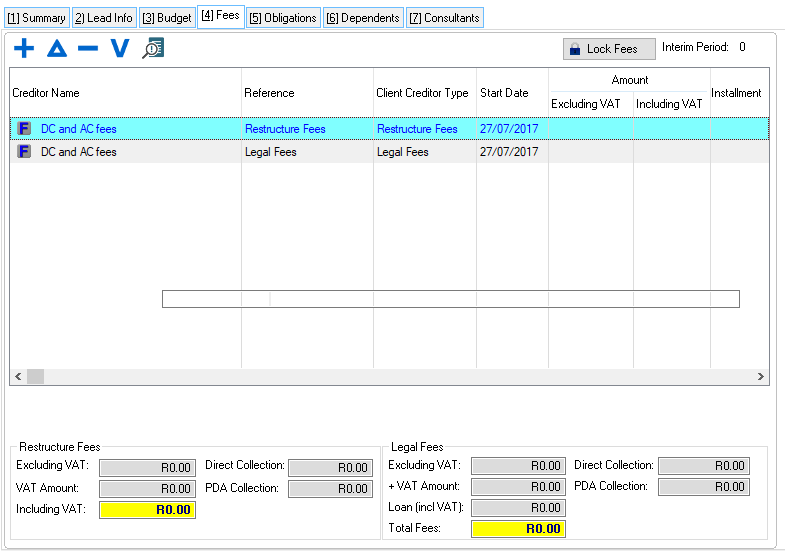Click F icon on Restructure Fees row

(x=25, y=129)
